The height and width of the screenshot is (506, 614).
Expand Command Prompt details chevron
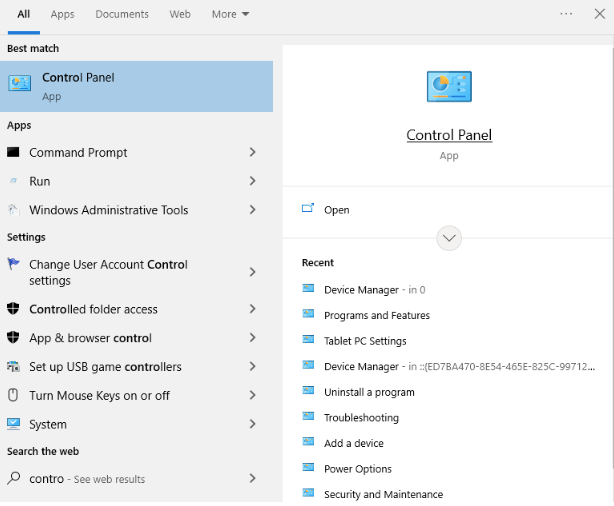253,152
